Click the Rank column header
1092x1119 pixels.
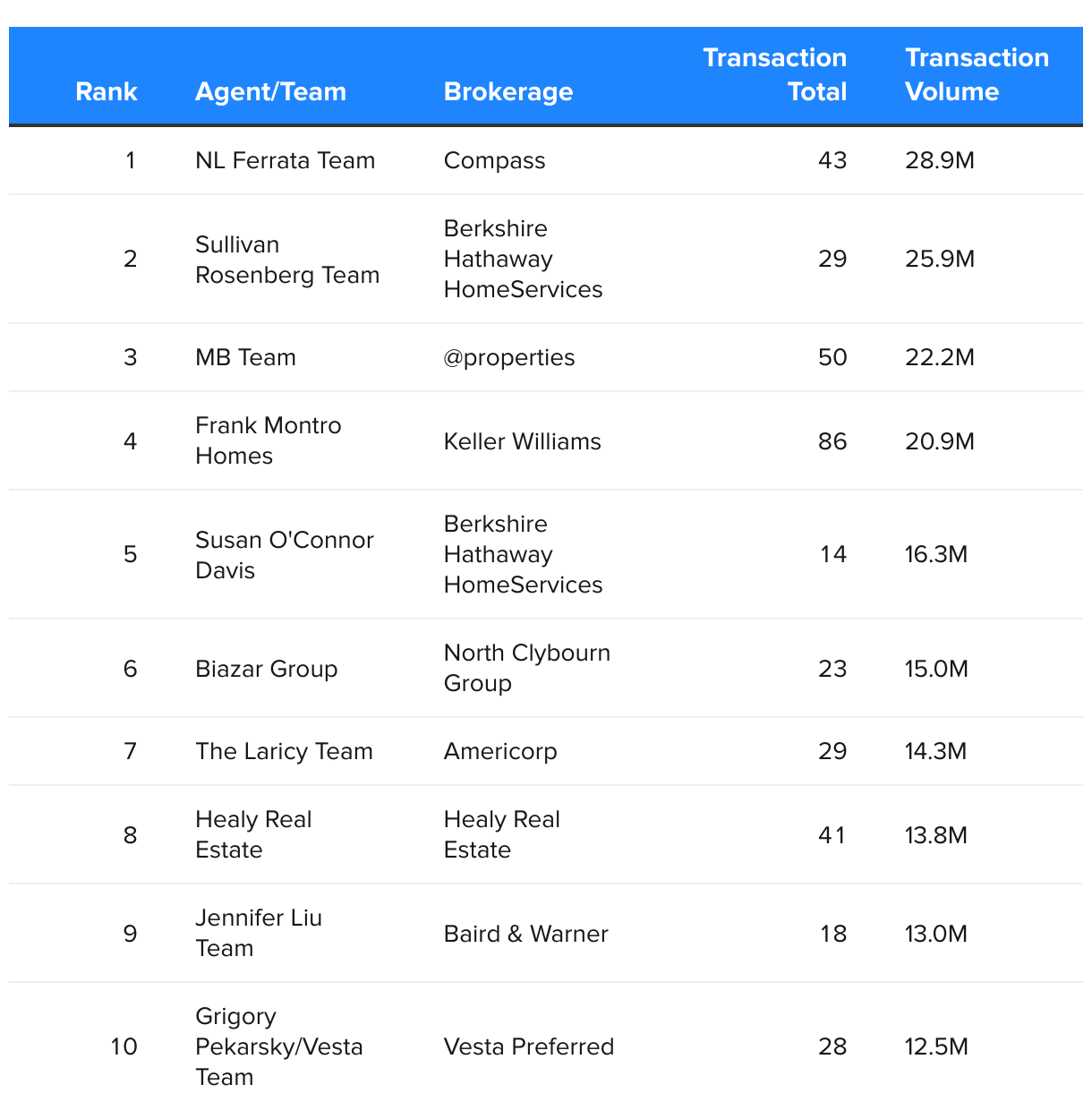click(107, 91)
